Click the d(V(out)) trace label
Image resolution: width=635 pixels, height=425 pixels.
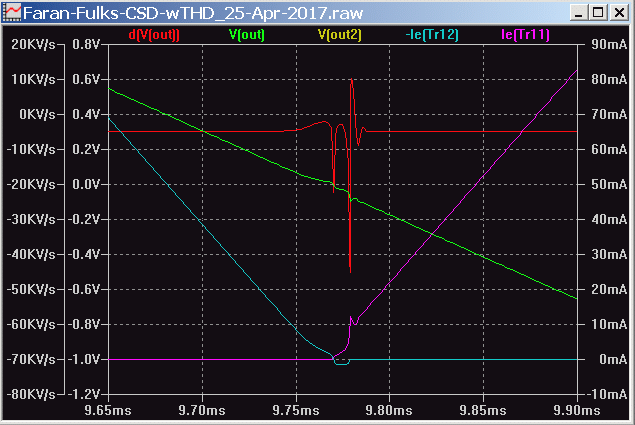[x=154, y=35]
